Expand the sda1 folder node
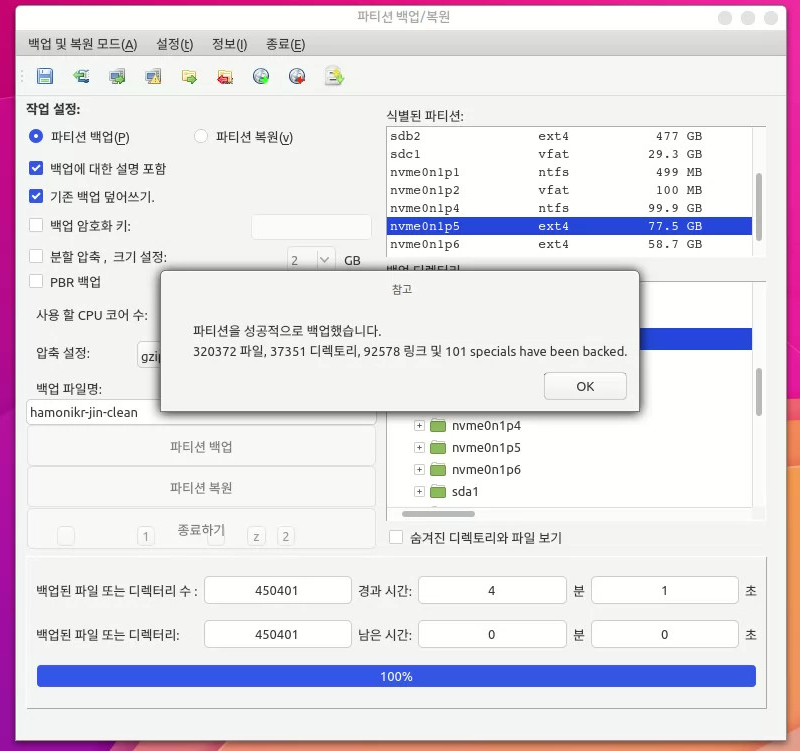This screenshot has height=751, width=800. click(420, 491)
